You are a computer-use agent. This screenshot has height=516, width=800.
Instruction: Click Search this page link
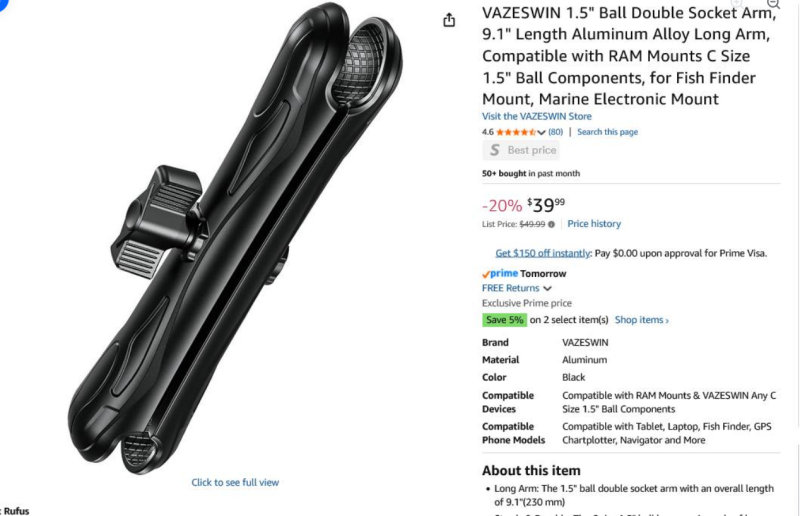[x=607, y=132]
